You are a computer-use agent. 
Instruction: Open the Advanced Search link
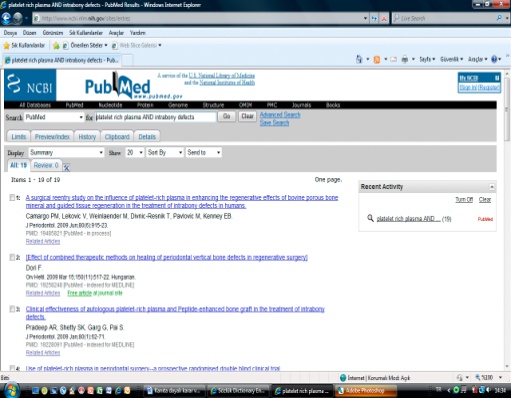click(x=280, y=115)
